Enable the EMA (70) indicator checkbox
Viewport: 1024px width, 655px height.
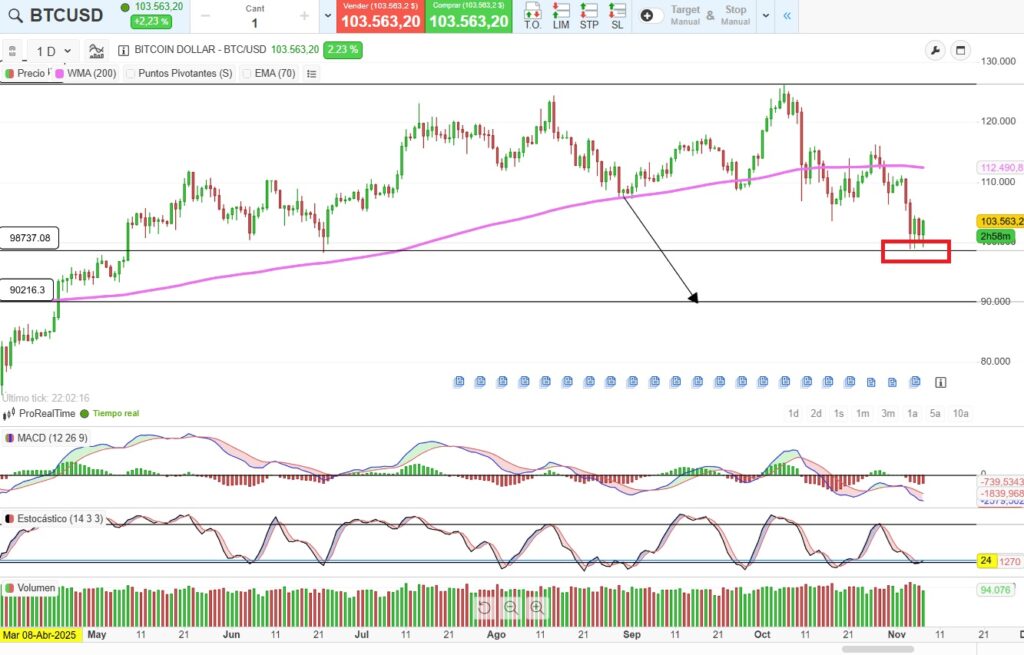(x=247, y=73)
